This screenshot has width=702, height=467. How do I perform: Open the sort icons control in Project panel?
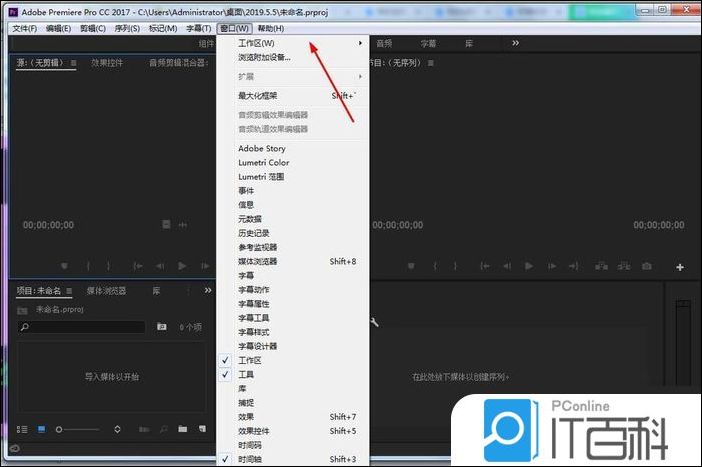click(117, 429)
